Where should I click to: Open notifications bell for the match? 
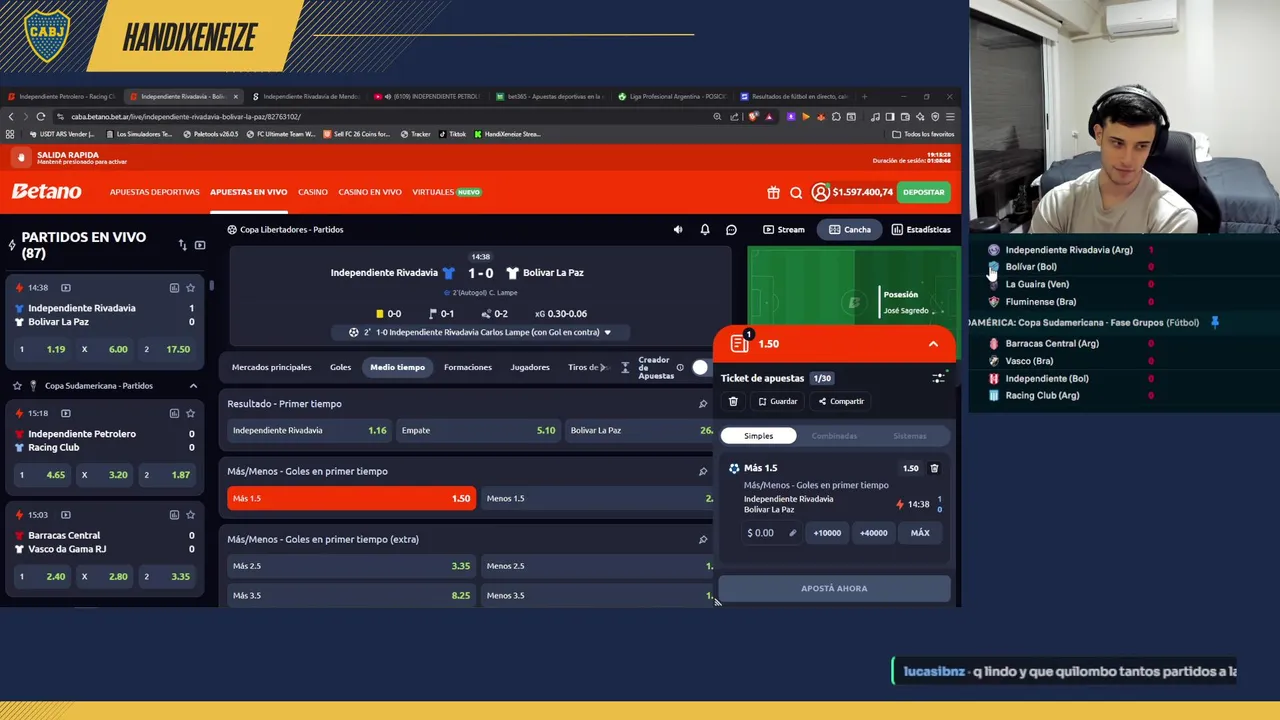click(x=705, y=229)
